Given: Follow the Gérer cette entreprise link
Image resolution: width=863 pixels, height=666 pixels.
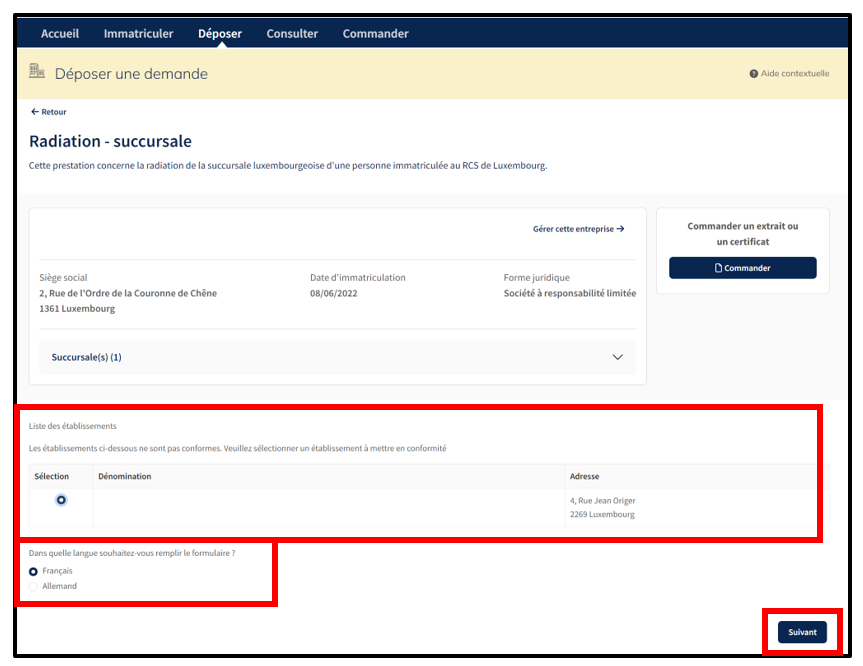Looking at the screenshot, I should [578, 229].
